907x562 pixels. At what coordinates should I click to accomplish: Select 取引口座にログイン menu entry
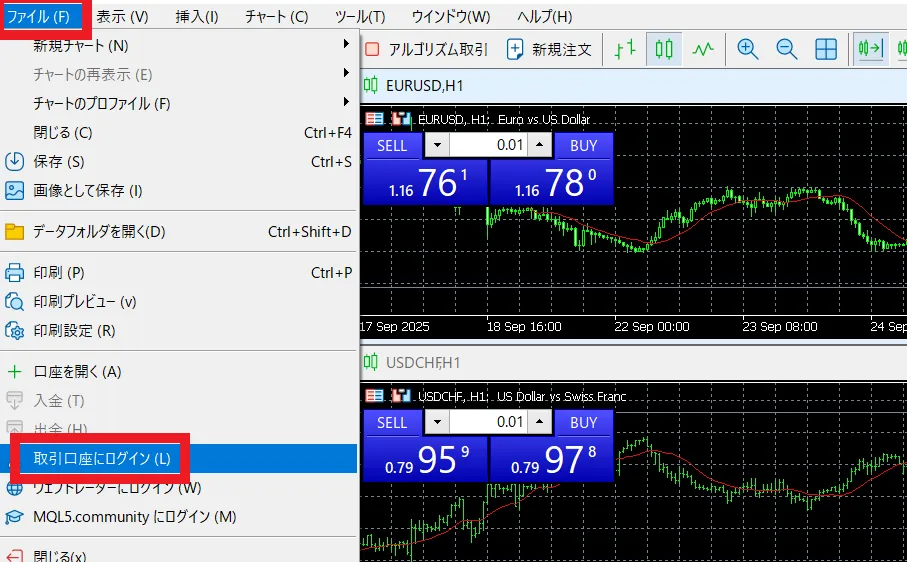(x=102, y=459)
